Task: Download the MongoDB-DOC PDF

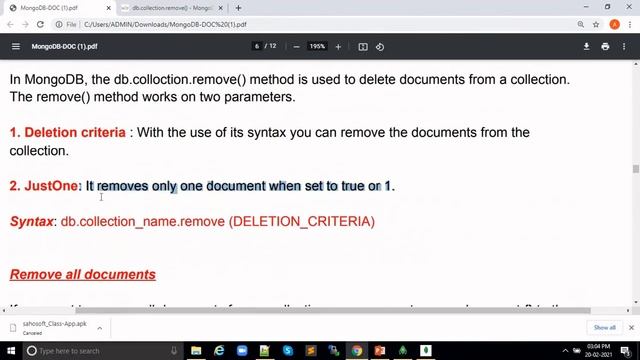Action: [587, 47]
